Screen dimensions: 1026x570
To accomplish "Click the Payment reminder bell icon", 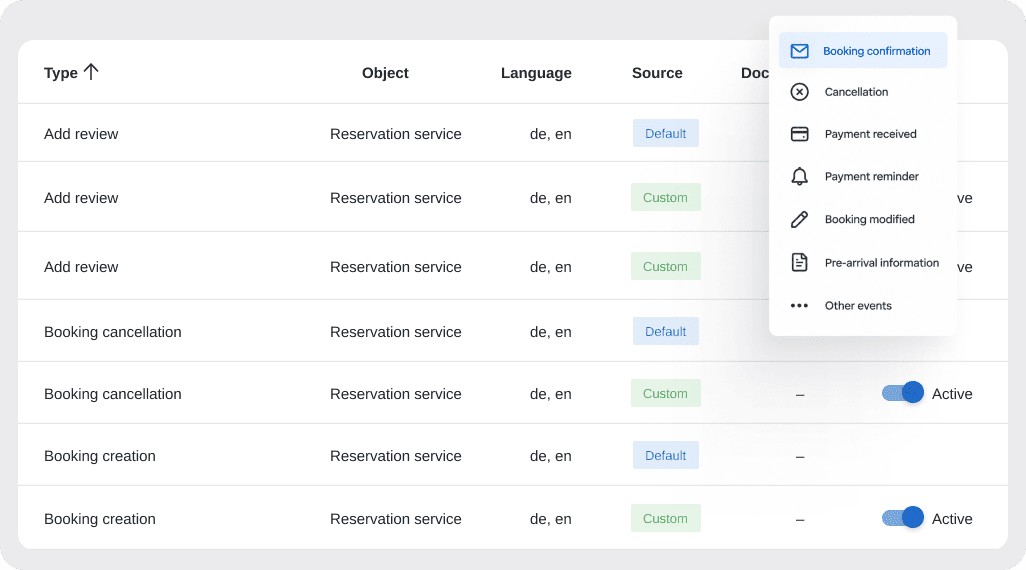I will click(x=799, y=176).
